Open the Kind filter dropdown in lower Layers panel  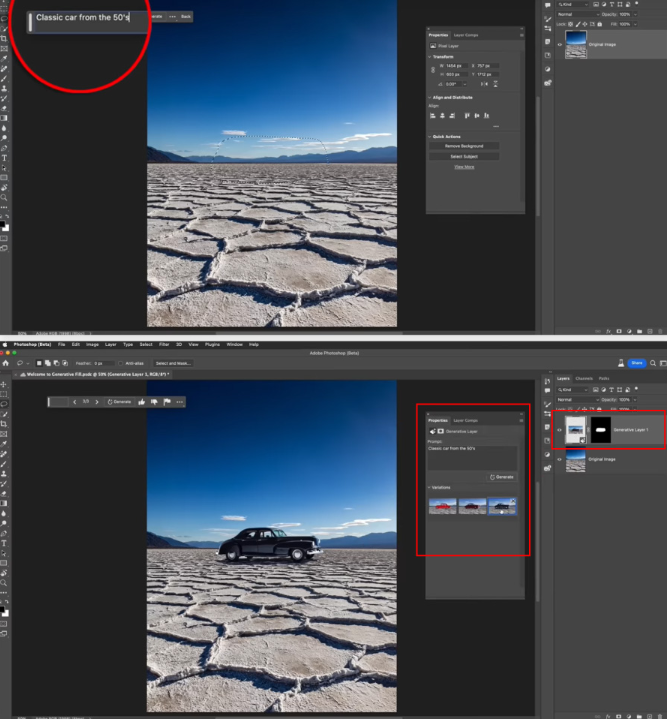pos(573,390)
